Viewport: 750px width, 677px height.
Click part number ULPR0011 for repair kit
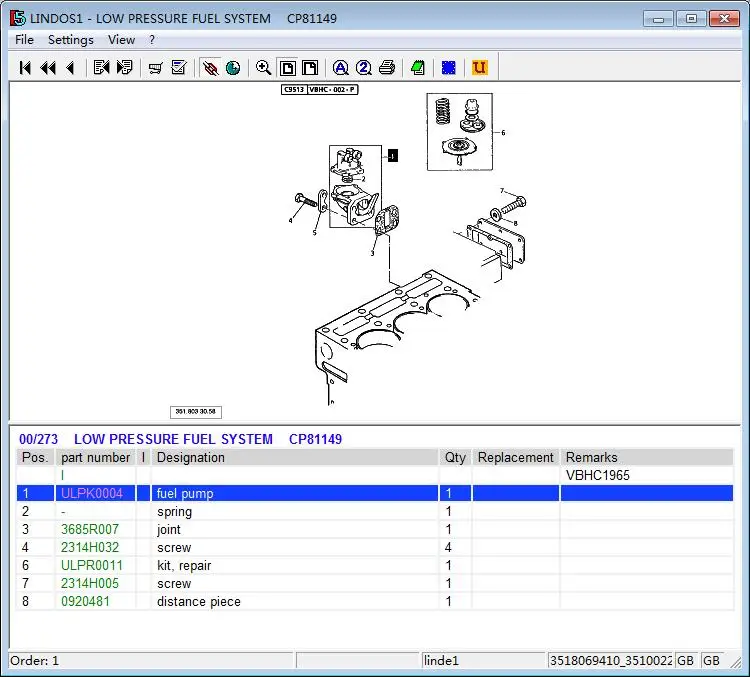[91, 566]
